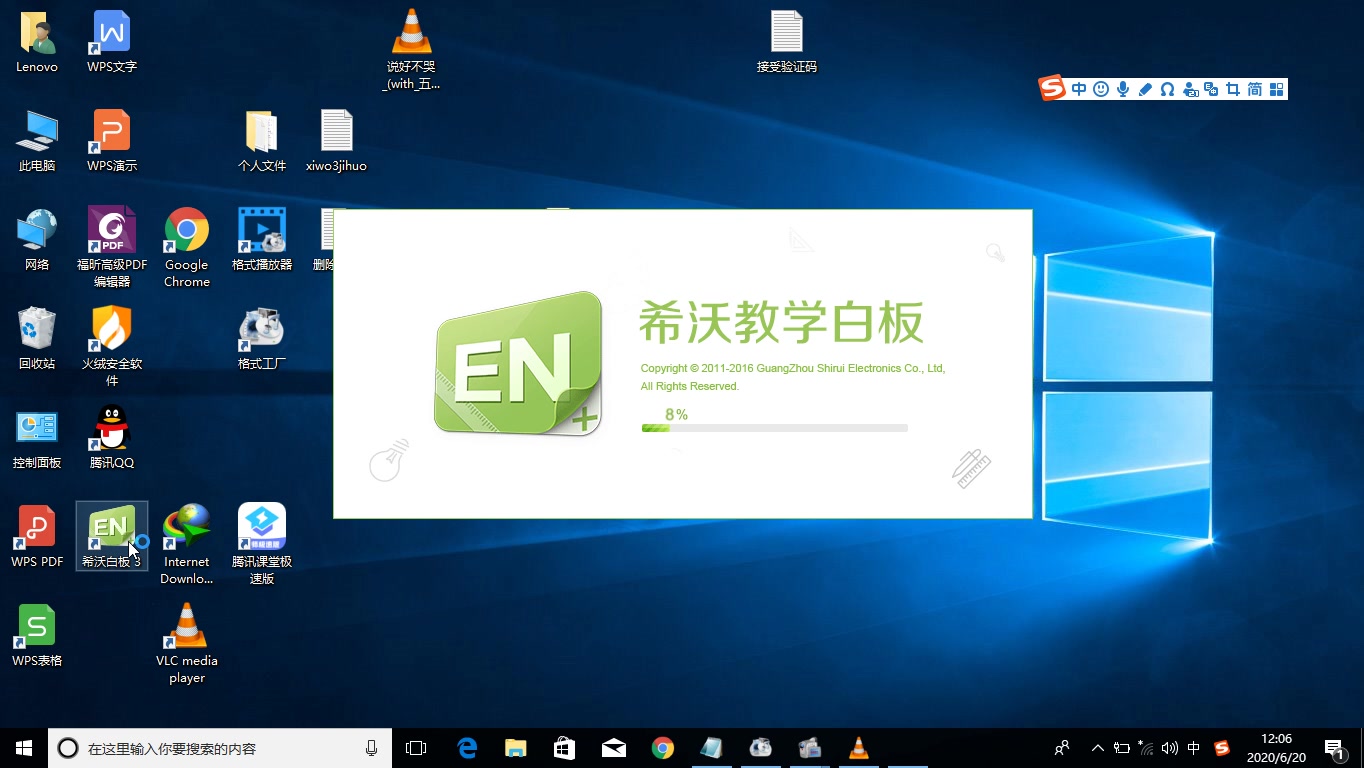The height and width of the screenshot is (768, 1364).
Task: Launch WPS PDF desktop shortcut
Action: [x=37, y=537]
